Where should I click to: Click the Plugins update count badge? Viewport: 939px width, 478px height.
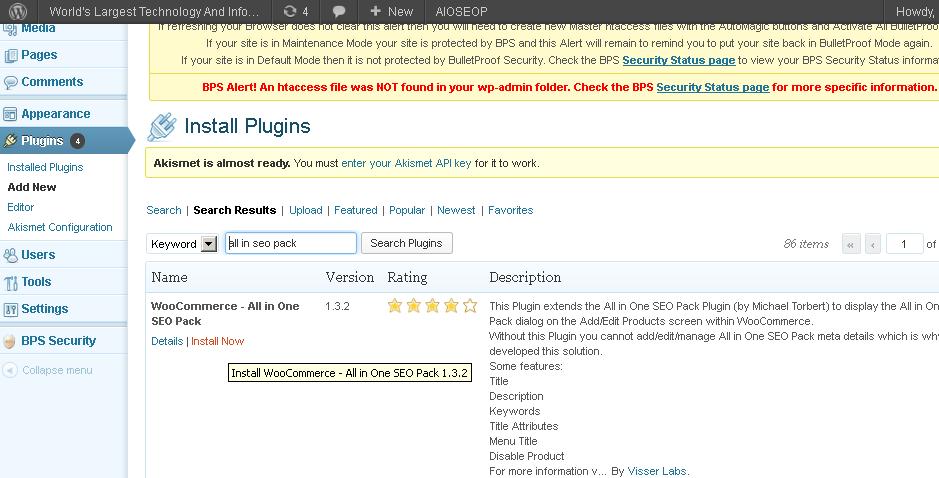(77, 141)
